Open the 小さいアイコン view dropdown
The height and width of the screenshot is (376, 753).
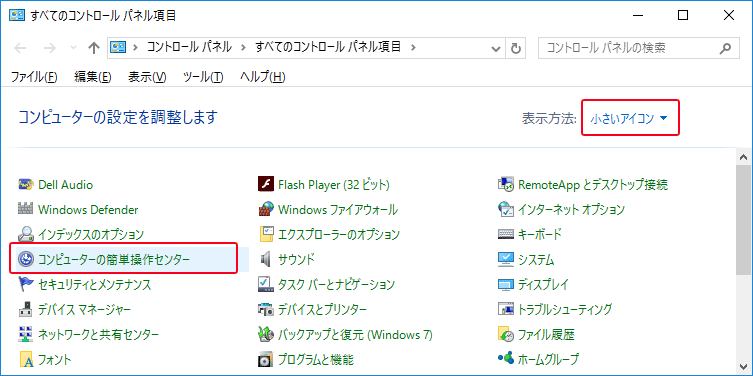[x=629, y=119]
